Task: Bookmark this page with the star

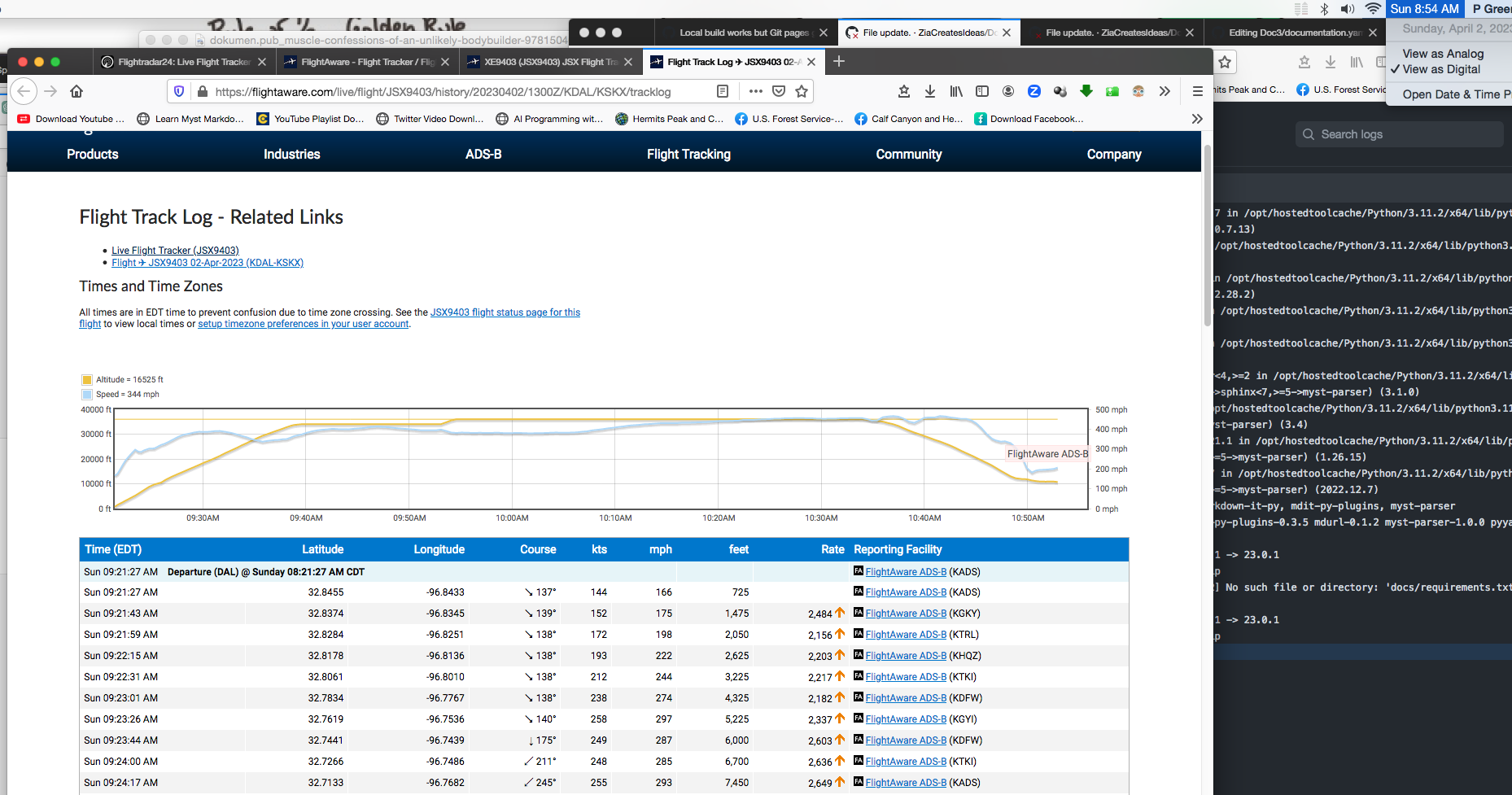Action: point(802,91)
